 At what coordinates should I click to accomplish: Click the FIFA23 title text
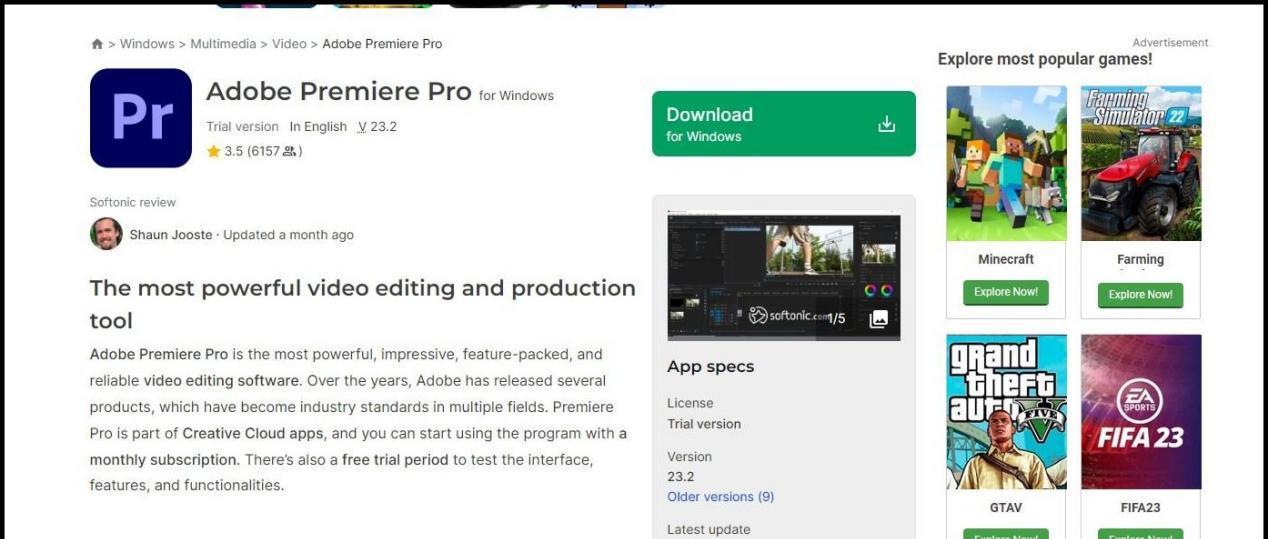click(x=1140, y=508)
